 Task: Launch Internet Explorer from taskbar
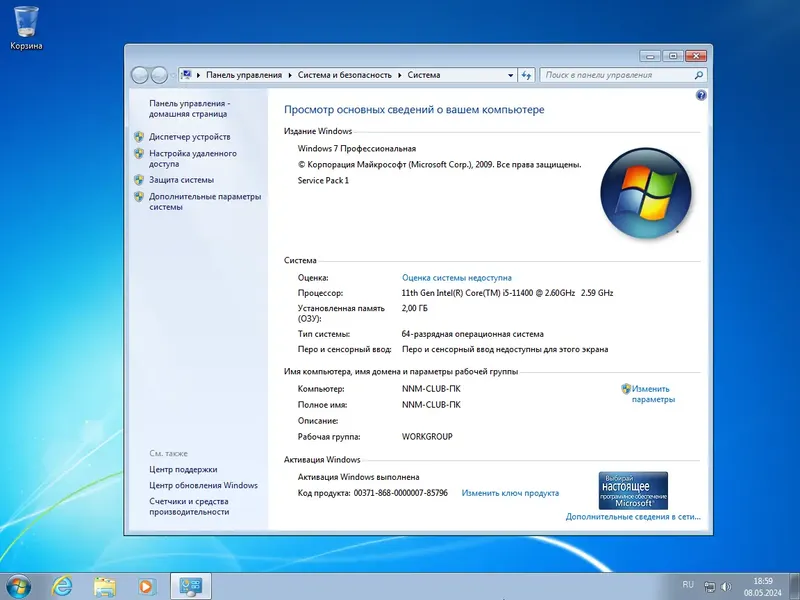[x=62, y=586]
